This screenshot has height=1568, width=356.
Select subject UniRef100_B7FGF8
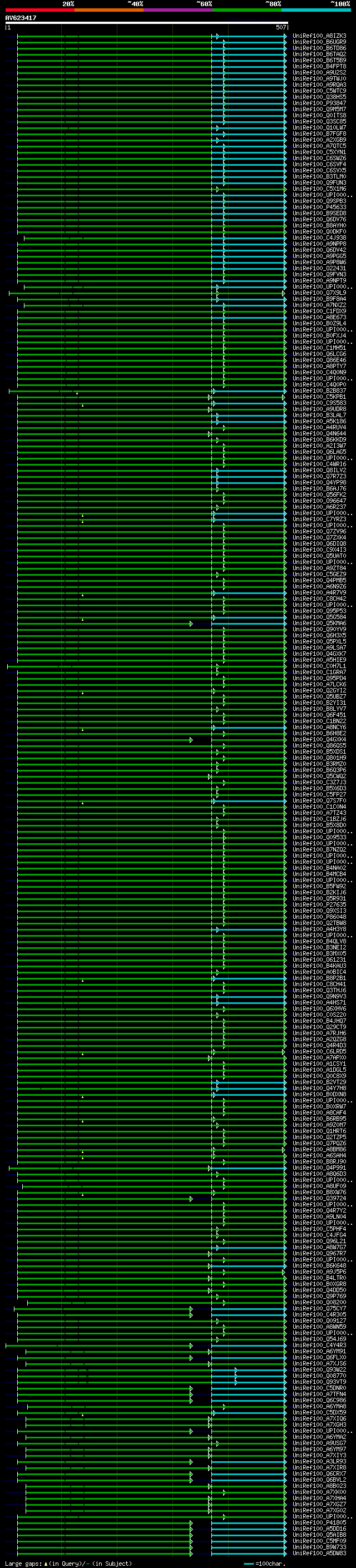coord(319,134)
